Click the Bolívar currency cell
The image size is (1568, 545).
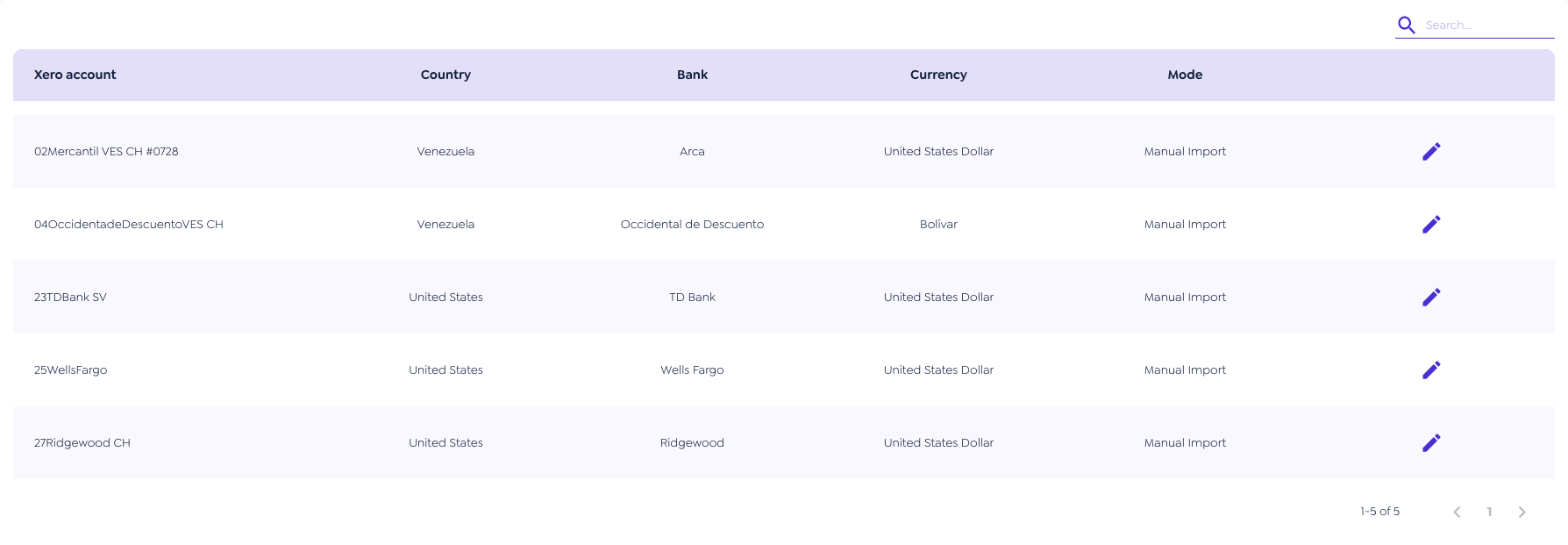[938, 225]
